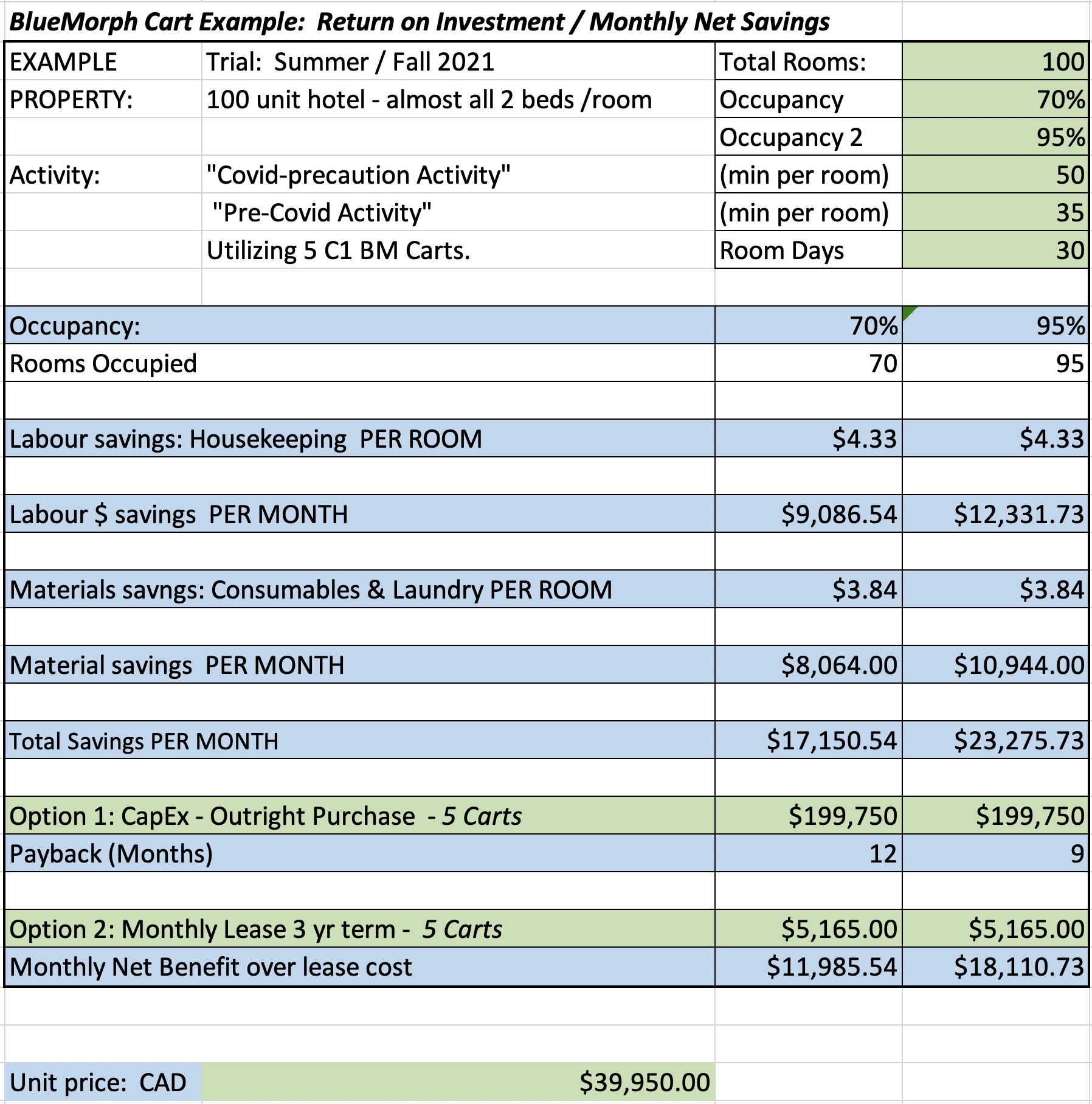The width and height of the screenshot is (1092, 1104).
Task: Click Rooms Occupied value 70
Action: [x=808, y=363]
